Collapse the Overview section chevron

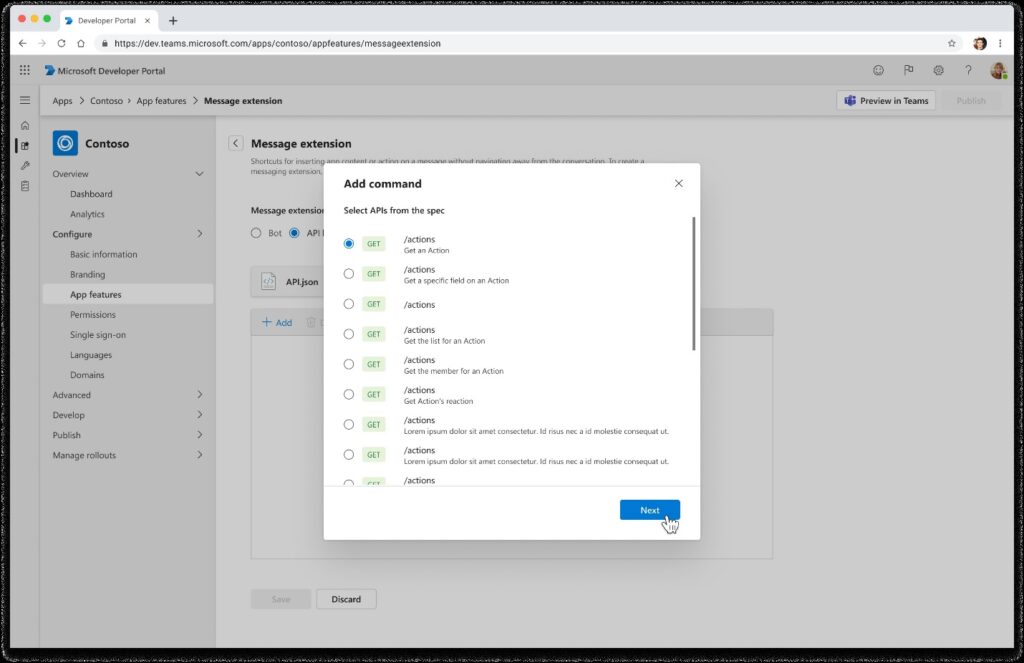(x=199, y=174)
